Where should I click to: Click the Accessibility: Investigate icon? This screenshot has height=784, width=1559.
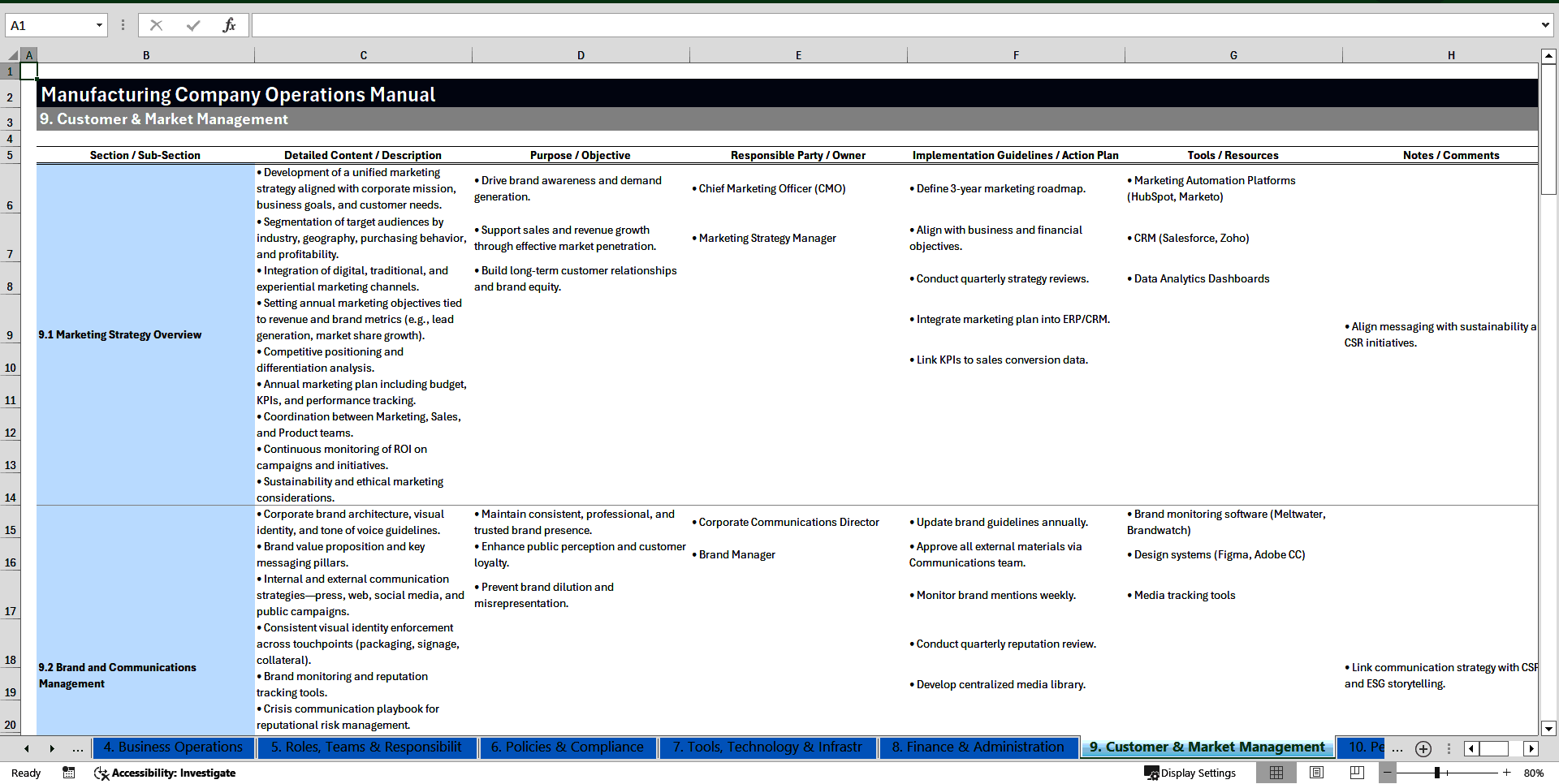(x=101, y=773)
